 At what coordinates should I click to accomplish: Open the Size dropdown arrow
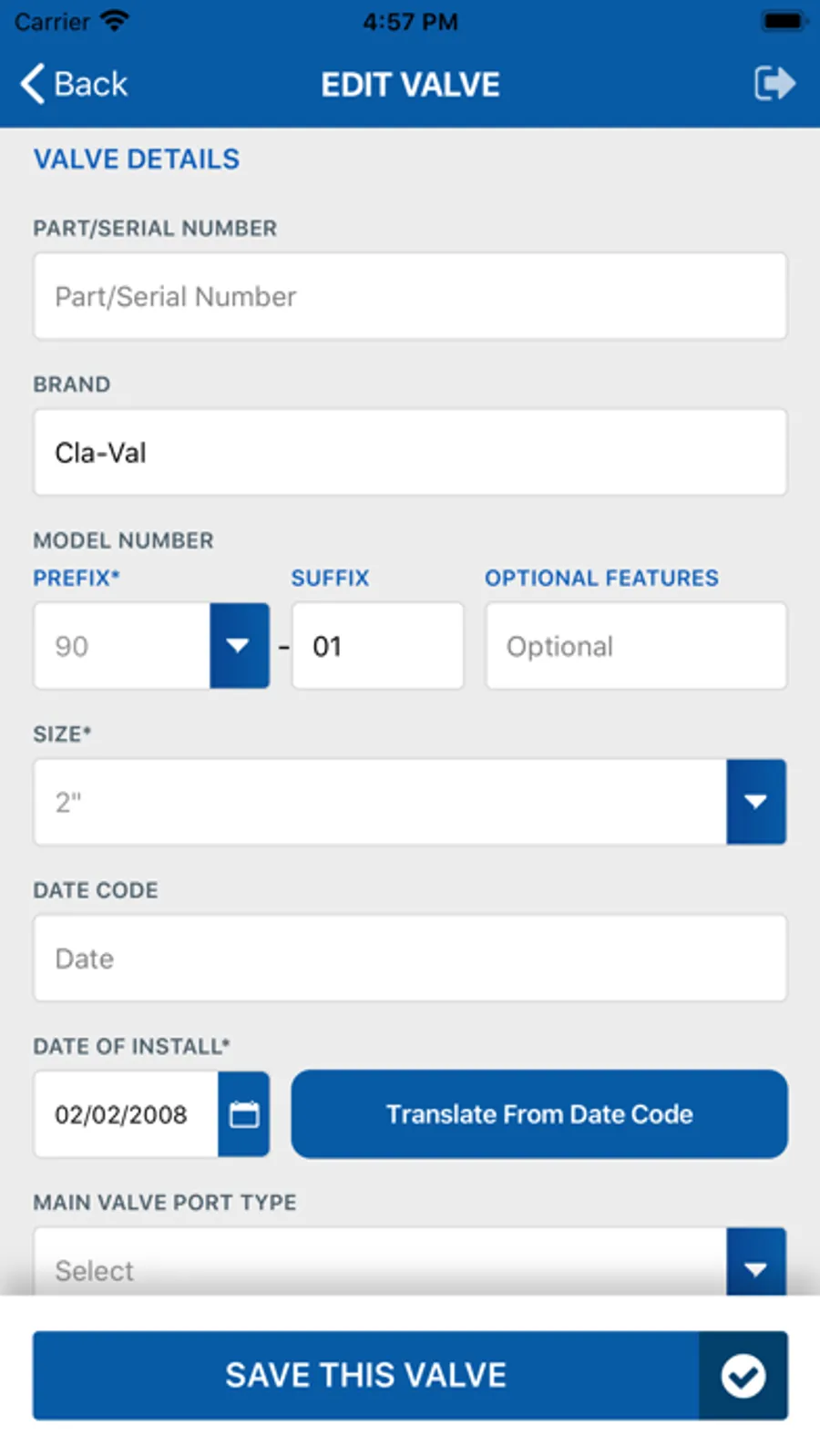[x=755, y=802]
